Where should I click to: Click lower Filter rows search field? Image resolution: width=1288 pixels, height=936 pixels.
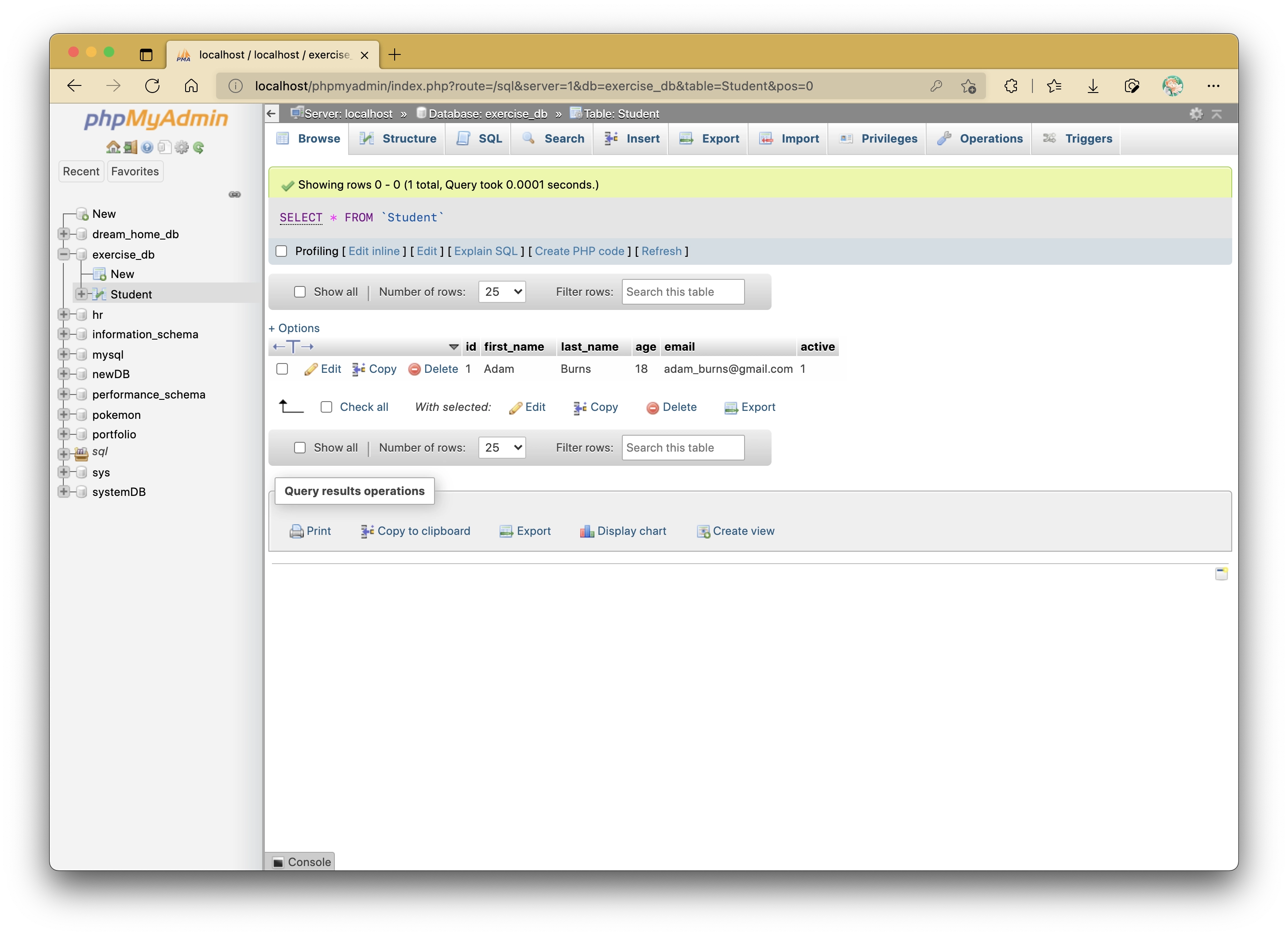[x=683, y=447]
